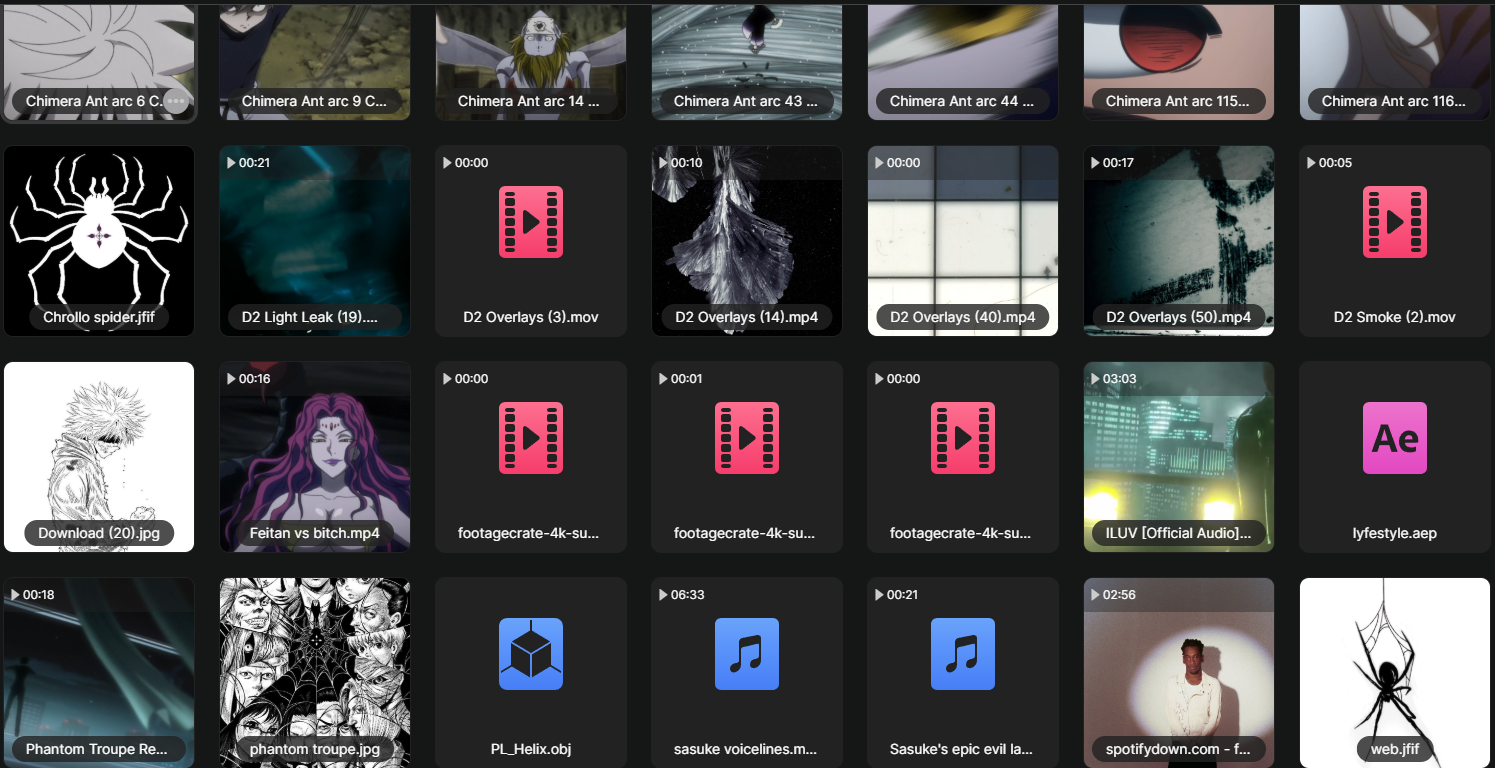Open the Chimera Ant arc 115 thumbnail
This screenshot has width=1495, height=768.
coord(1179,62)
